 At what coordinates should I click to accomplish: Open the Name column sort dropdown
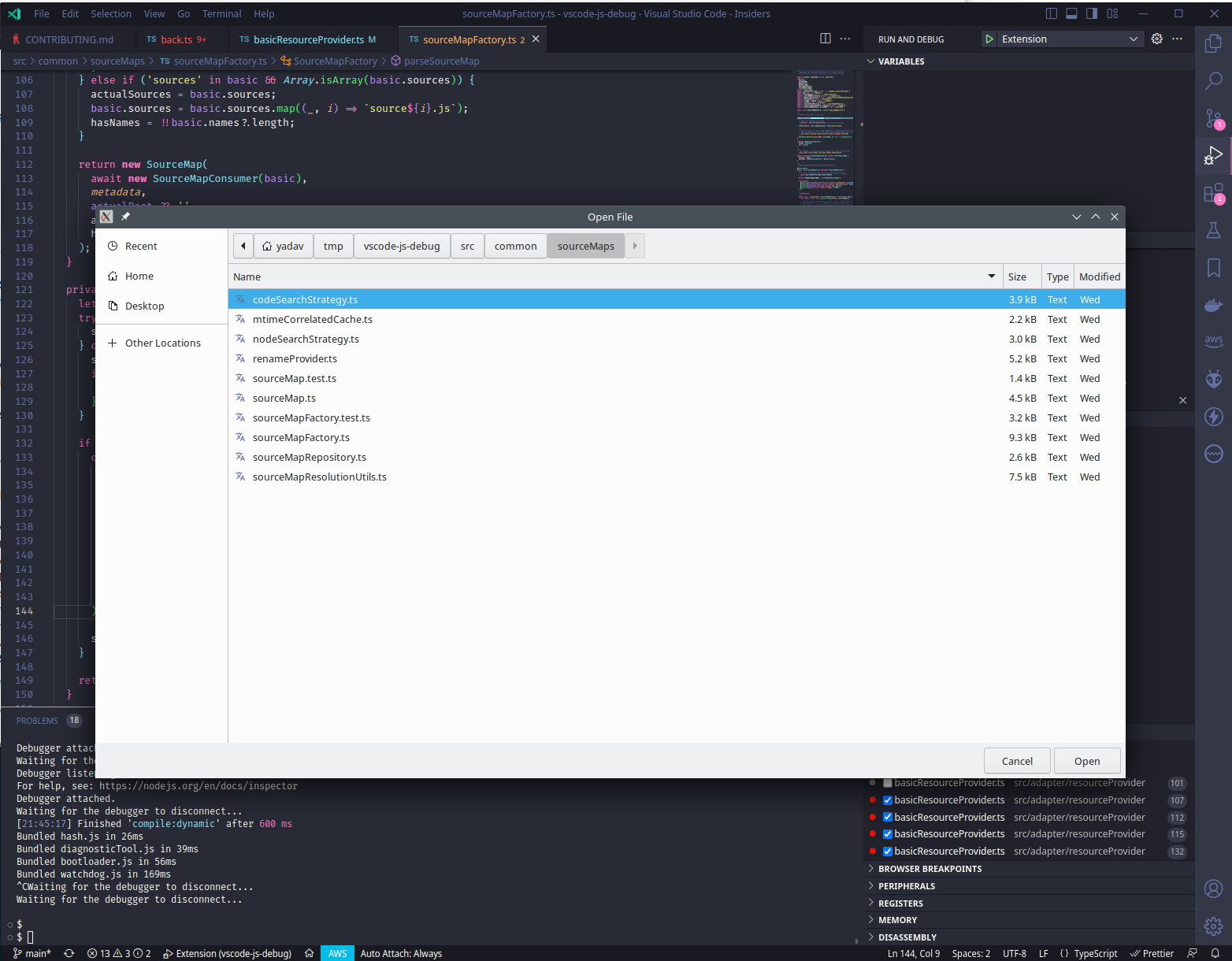coord(991,276)
